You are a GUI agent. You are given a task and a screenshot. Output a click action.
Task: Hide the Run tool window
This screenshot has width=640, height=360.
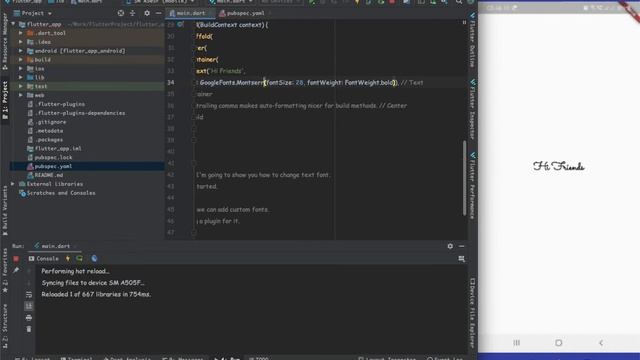(x=462, y=246)
